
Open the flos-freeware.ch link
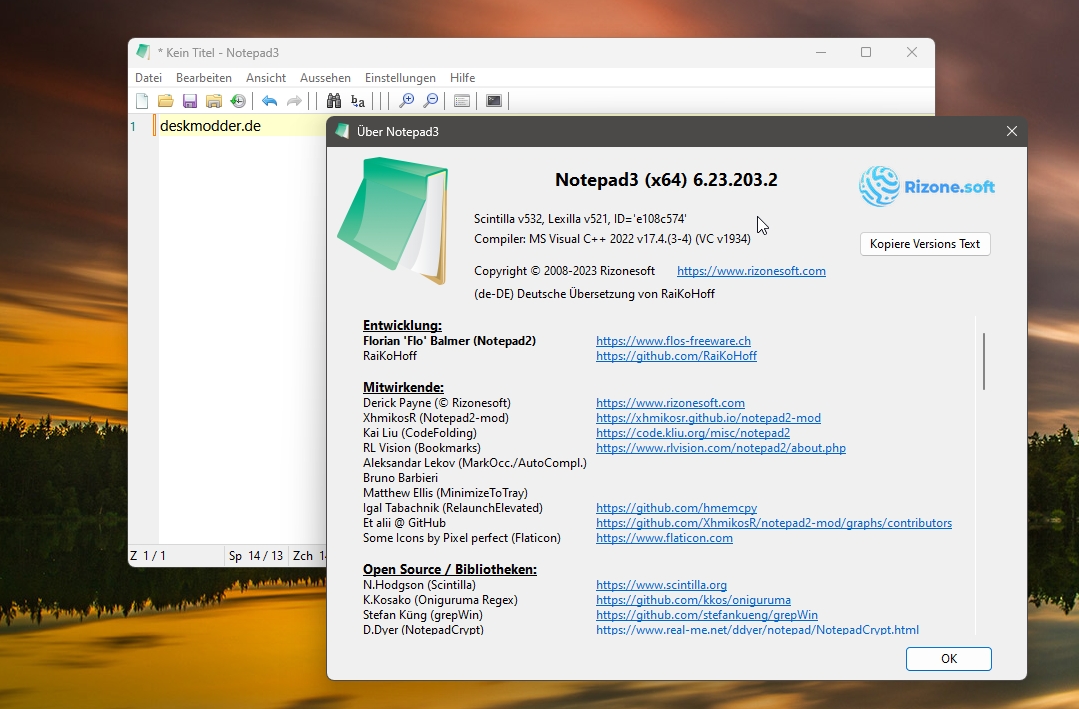[673, 341]
